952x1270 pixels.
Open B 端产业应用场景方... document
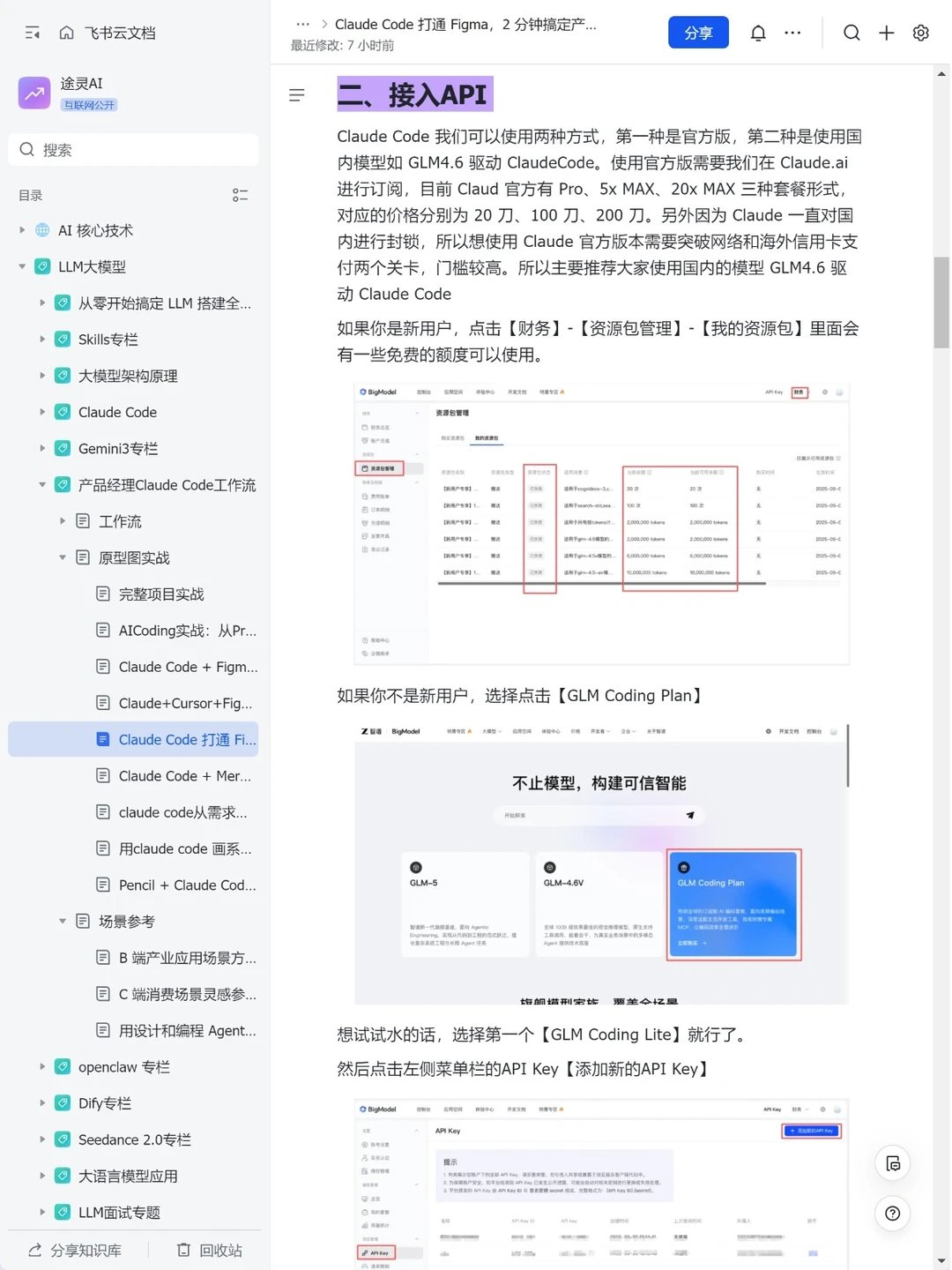[x=133, y=958]
